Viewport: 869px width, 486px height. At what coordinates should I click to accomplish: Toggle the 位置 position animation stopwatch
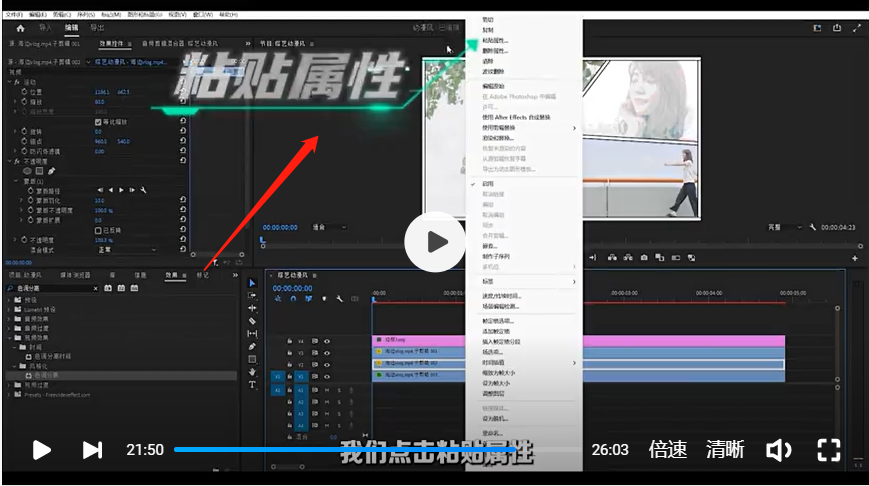click(24, 92)
